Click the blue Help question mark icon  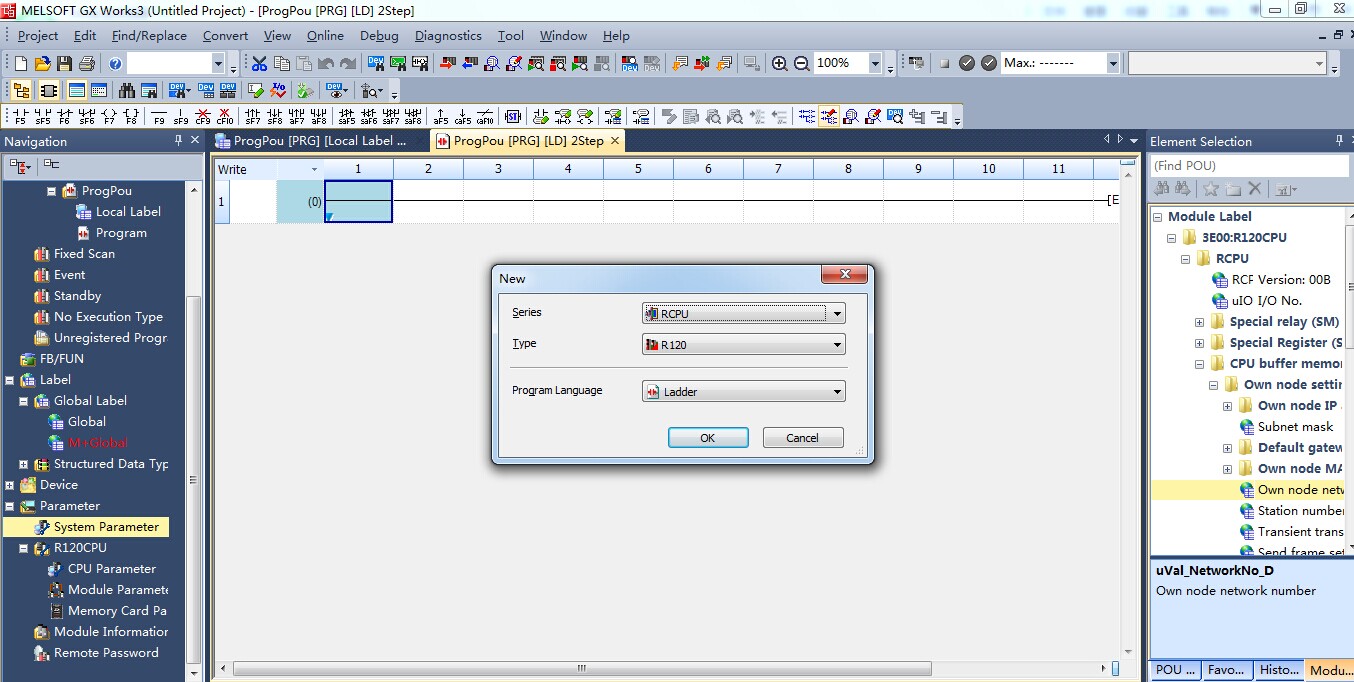(x=115, y=63)
